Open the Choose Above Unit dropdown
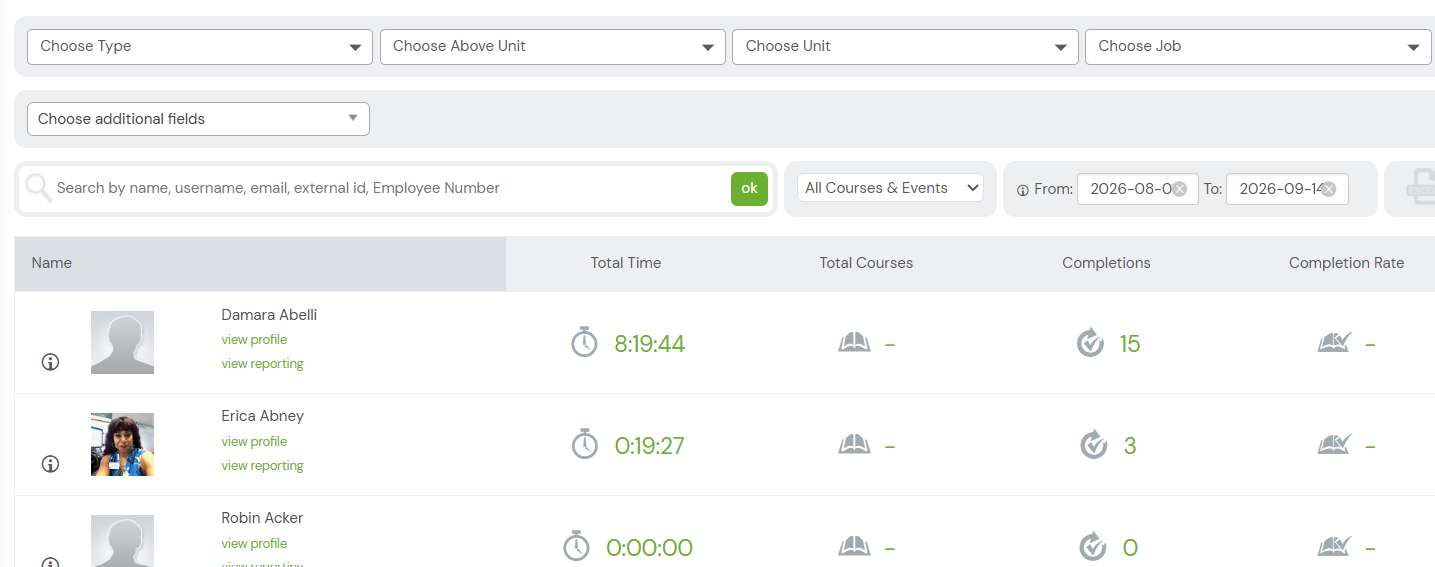The width and height of the screenshot is (1435, 567). tap(553, 46)
